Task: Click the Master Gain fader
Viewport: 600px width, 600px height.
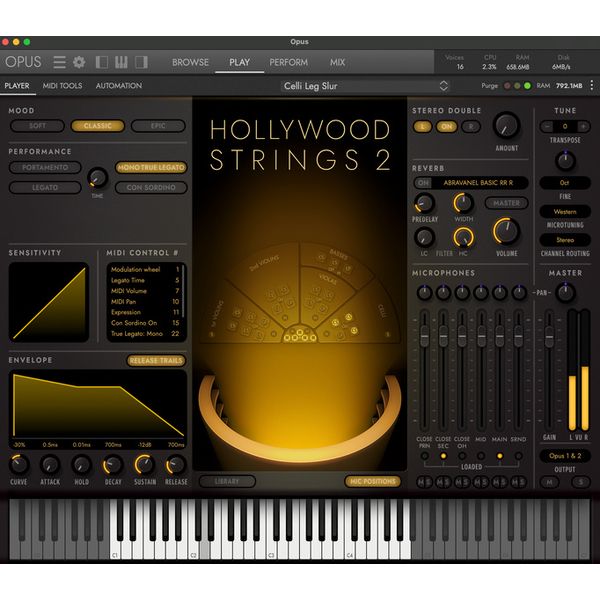Action: pyautogui.click(x=549, y=336)
